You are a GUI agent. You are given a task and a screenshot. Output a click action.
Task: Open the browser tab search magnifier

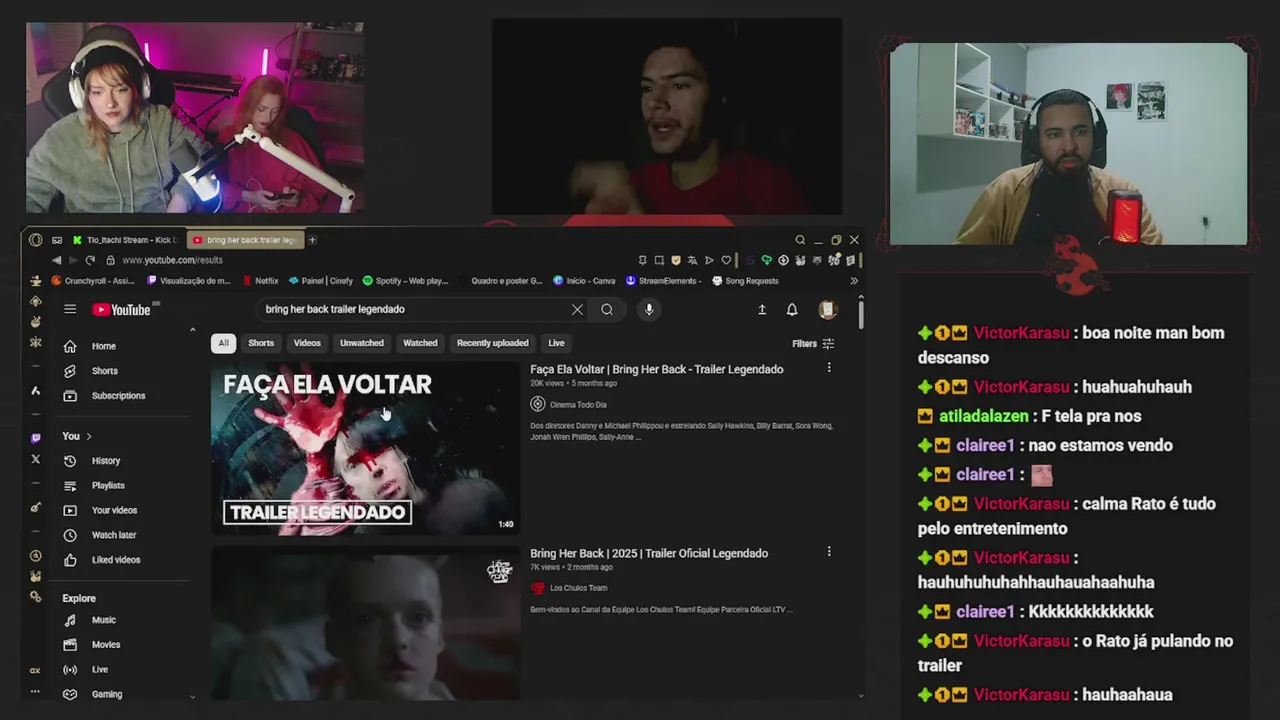pyautogui.click(x=800, y=240)
